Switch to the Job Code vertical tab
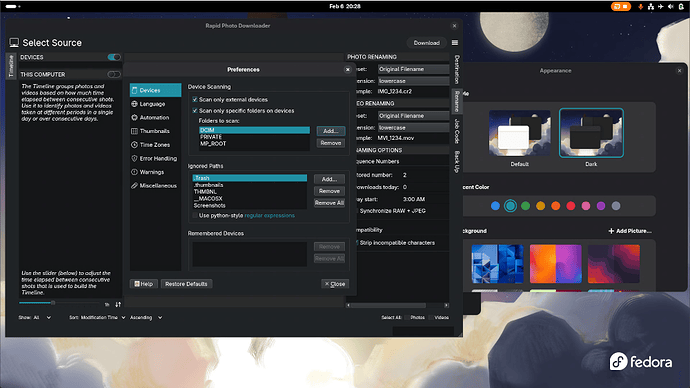 coord(457,131)
